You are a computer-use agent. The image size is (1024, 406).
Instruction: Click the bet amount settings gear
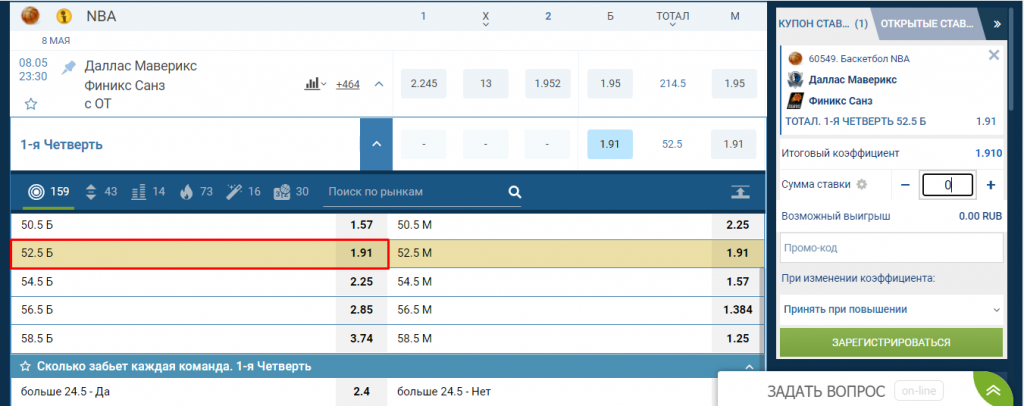click(861, 185)
